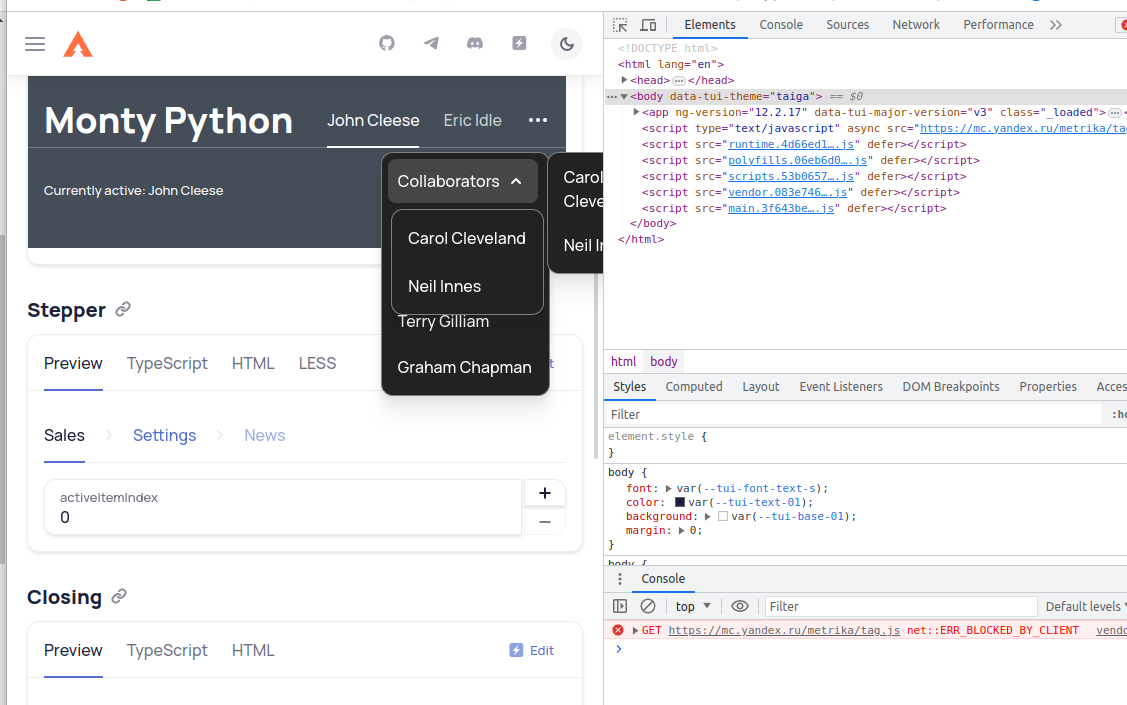Open the hamburger navigation menu
Image resolution: width=1127 pixels, height=705 pixels.
pos(33,44)
